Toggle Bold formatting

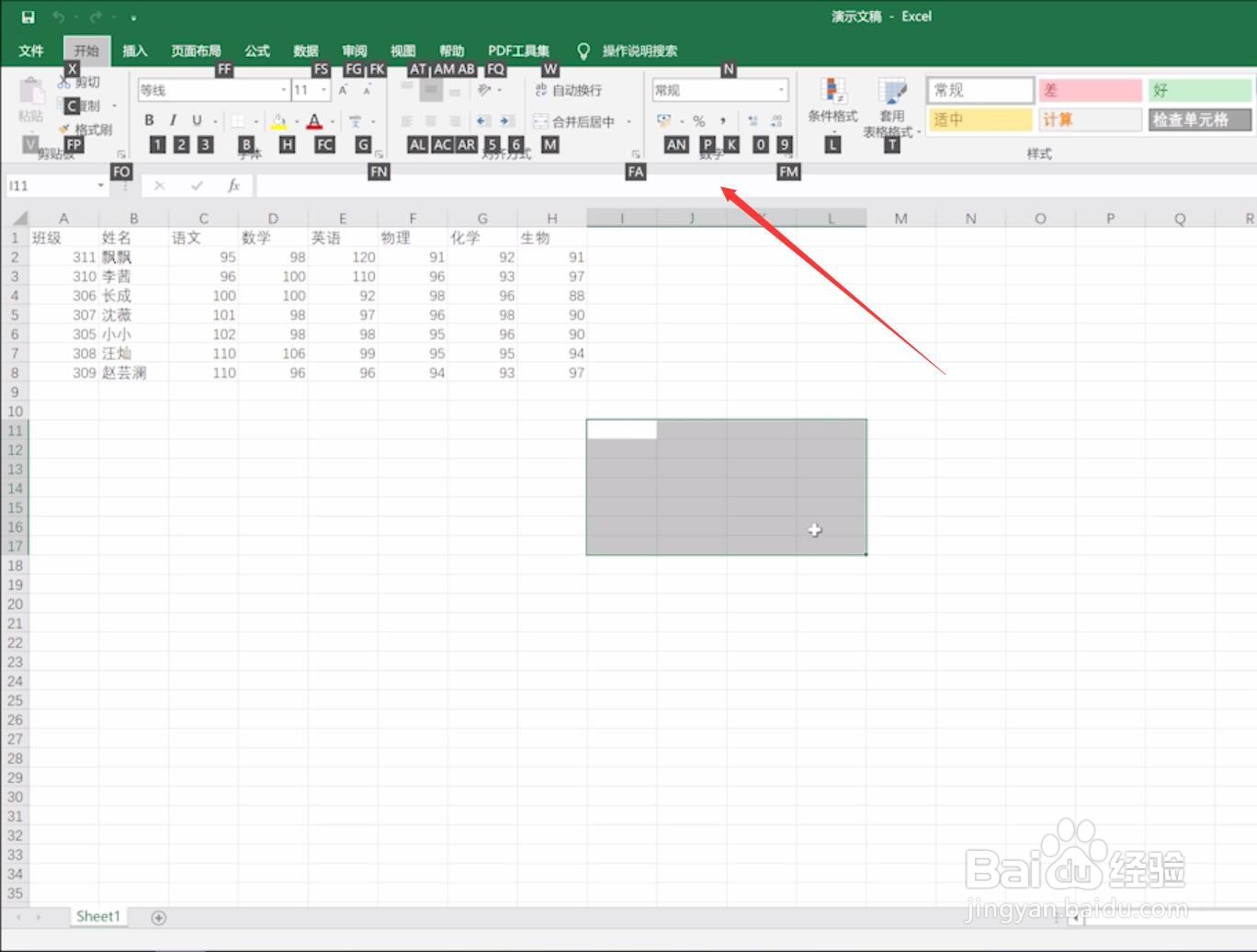click(149, 120)
